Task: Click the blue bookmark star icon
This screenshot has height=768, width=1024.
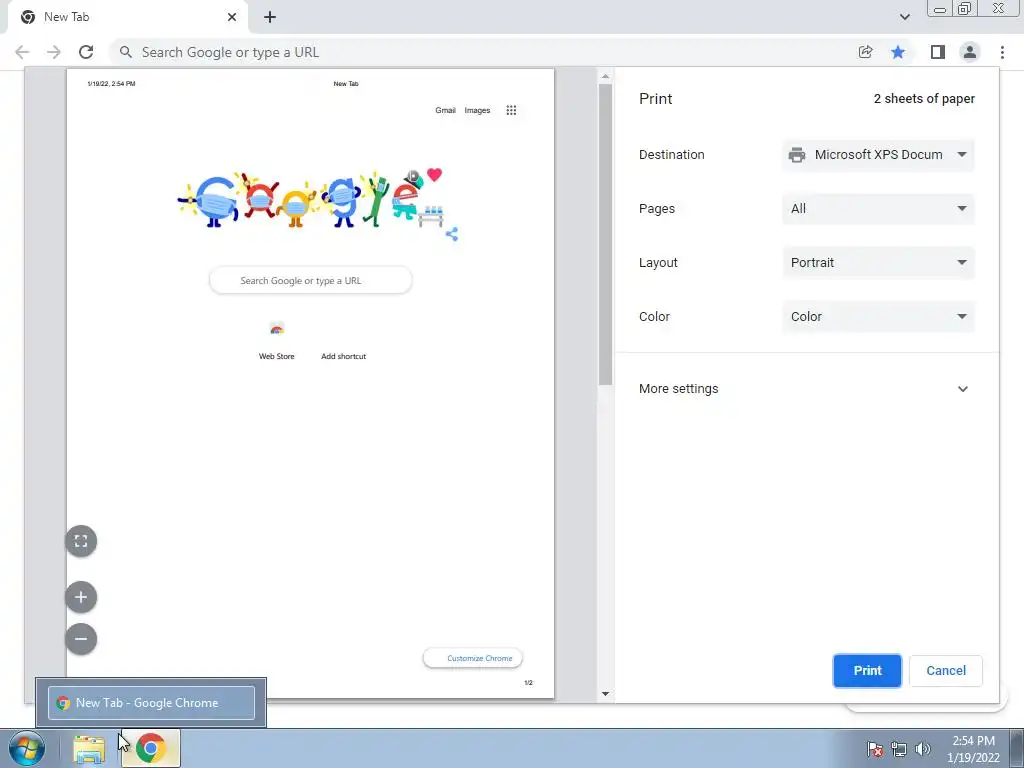Action: 898,52
